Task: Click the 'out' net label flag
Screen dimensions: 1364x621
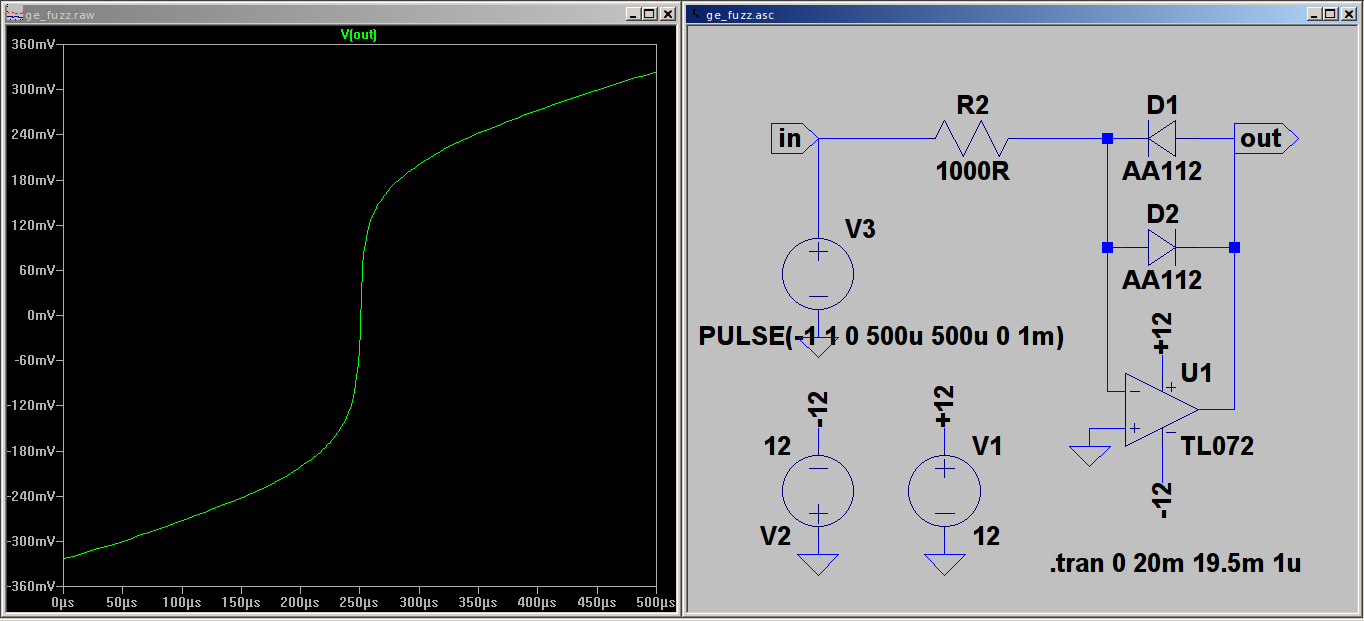Action: tap(1266, 138)
